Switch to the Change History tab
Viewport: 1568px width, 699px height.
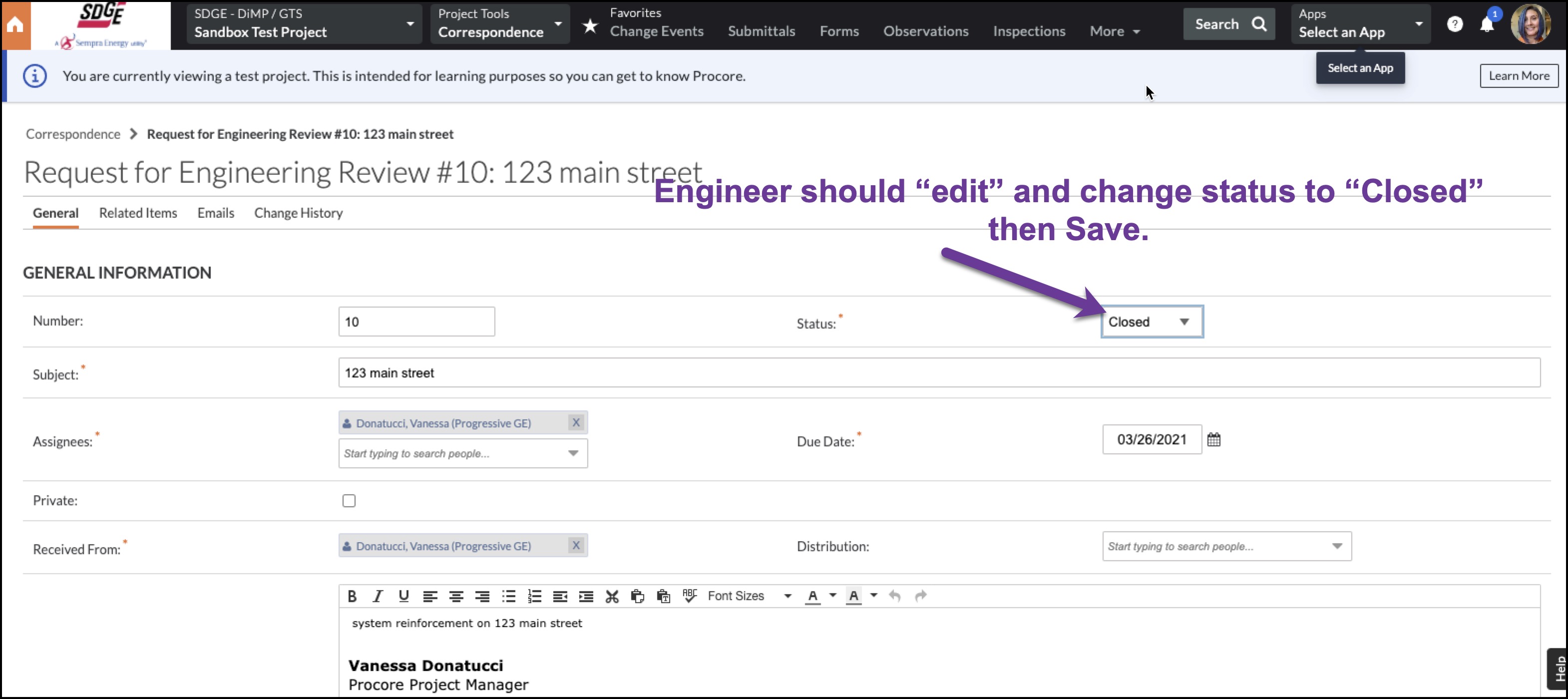coord(298,213)
